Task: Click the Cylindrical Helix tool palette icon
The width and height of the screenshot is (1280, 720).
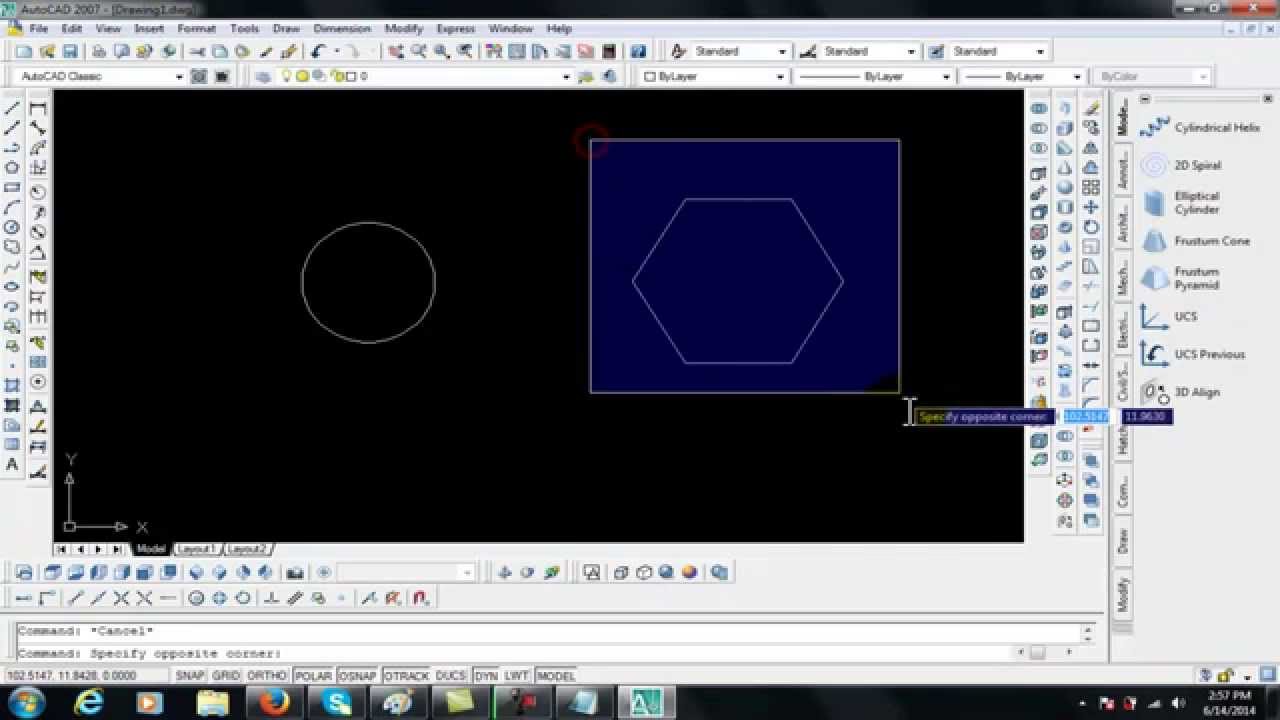Action: [1155, 127]
